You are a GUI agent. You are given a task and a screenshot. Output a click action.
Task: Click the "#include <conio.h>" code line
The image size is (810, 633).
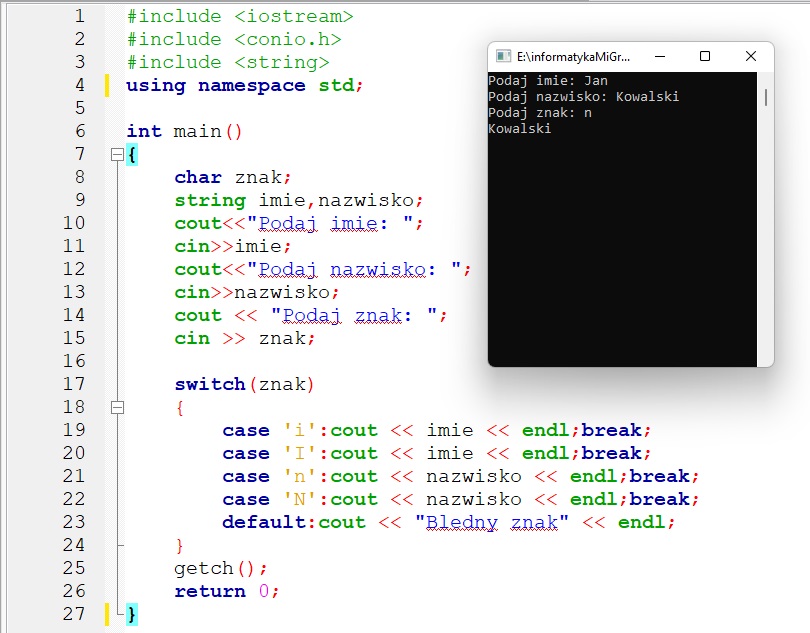[x=234, y=39]
